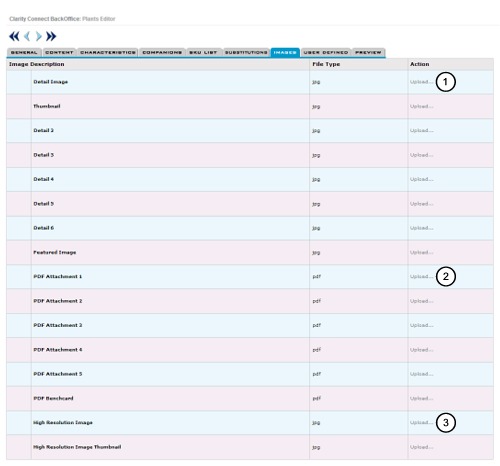The image size is (500, 466).
Task: Select the Substitutions tab
Action: click(x=246, y=53)
